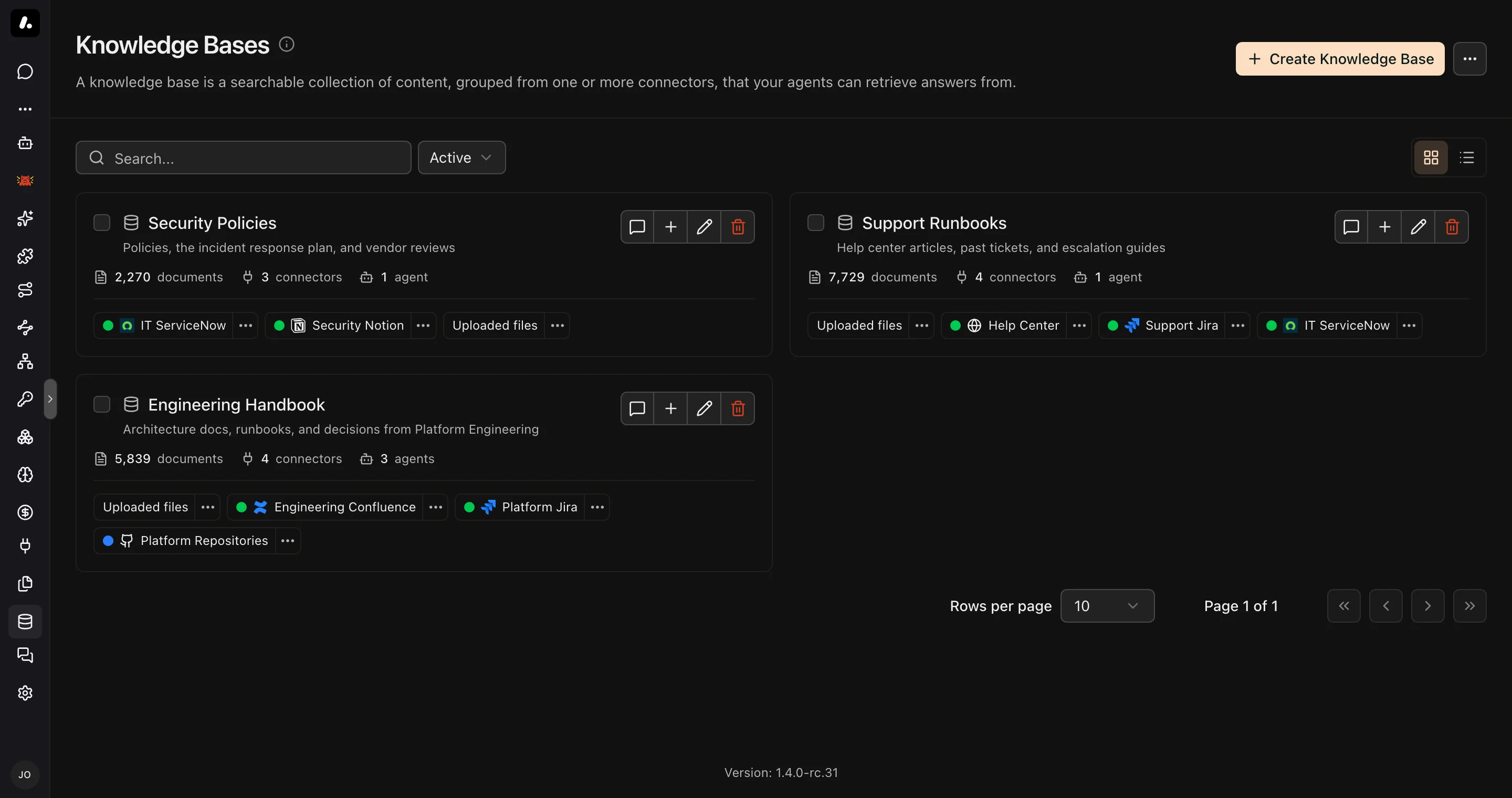Open the sidebar more options ellipsis

tap(25, 109)
